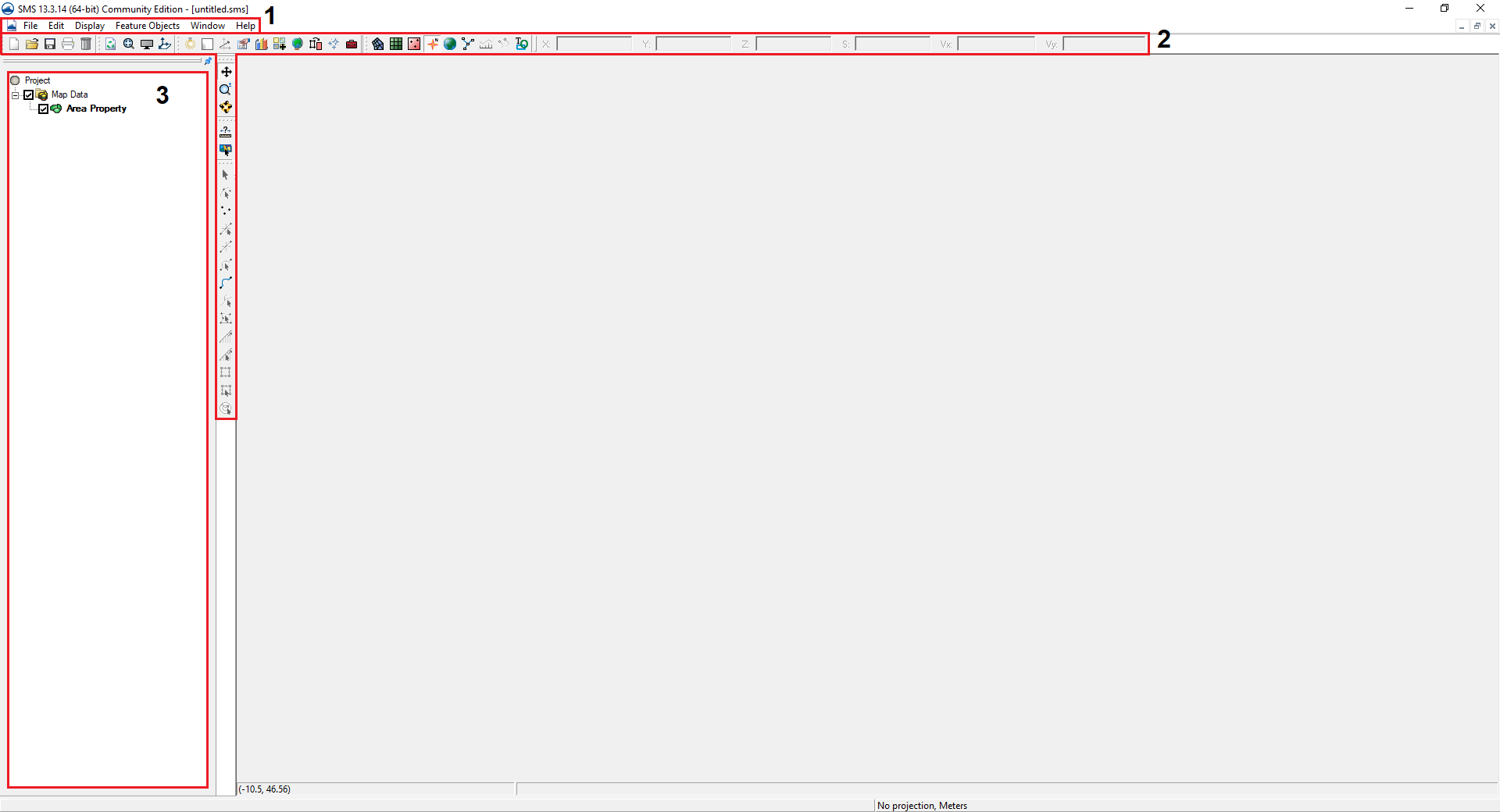Open a file with the folder icon
The image size is (1500, 812).
point(32,45)
